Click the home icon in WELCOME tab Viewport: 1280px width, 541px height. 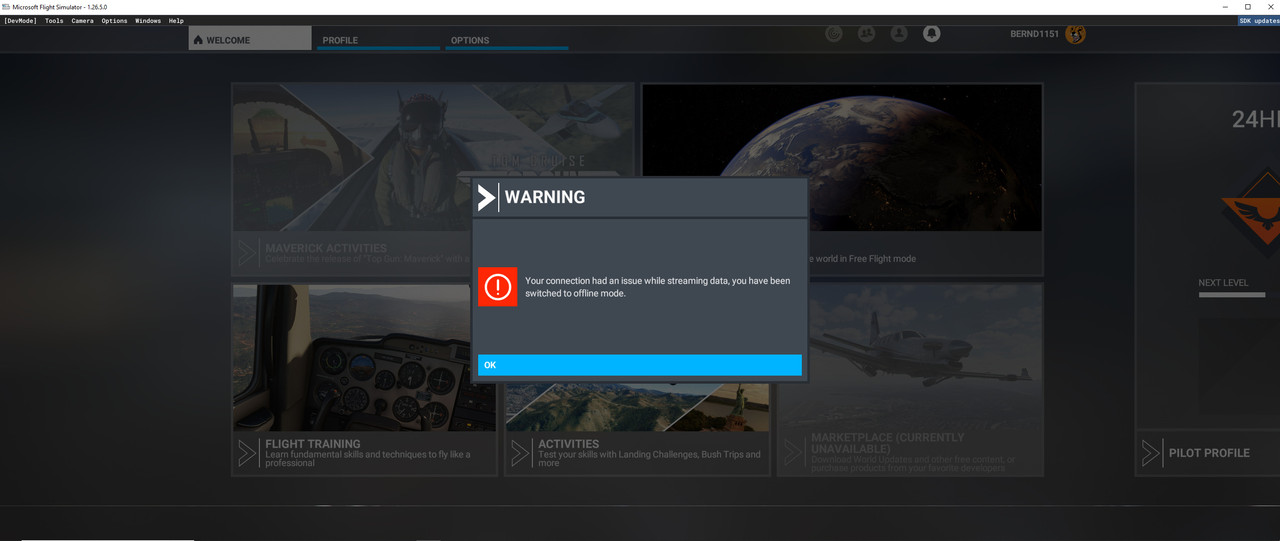[x=198, y=40]
